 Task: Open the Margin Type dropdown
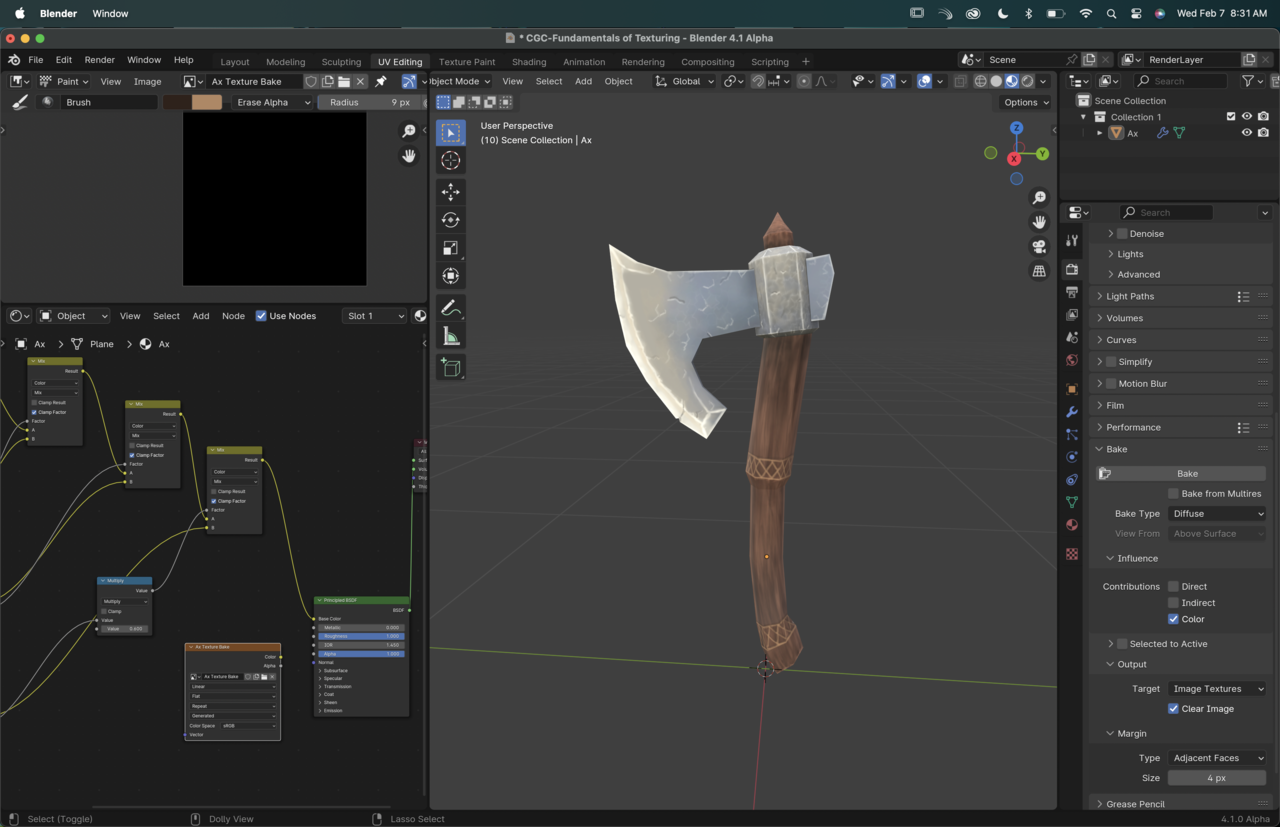pos(1216,758)
